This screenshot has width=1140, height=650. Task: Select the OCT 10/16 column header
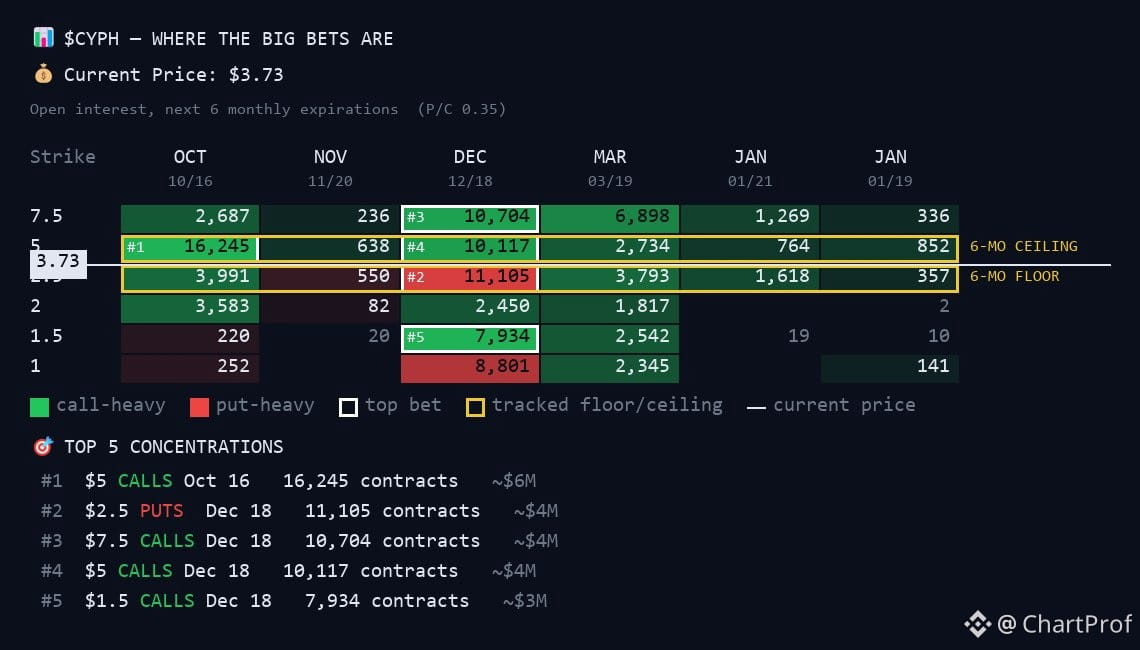tap(190, 168)
